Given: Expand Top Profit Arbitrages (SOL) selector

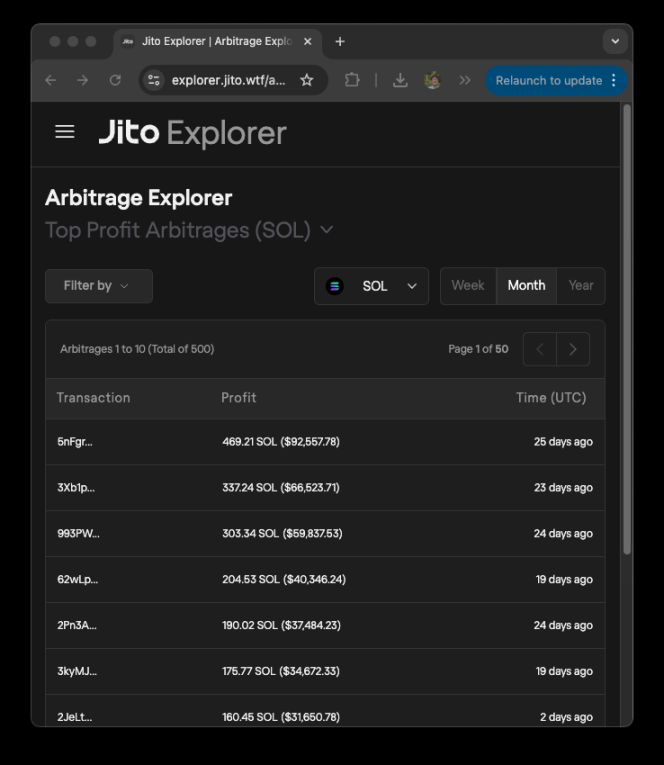Looking at the screenshot, I should 189,230.
